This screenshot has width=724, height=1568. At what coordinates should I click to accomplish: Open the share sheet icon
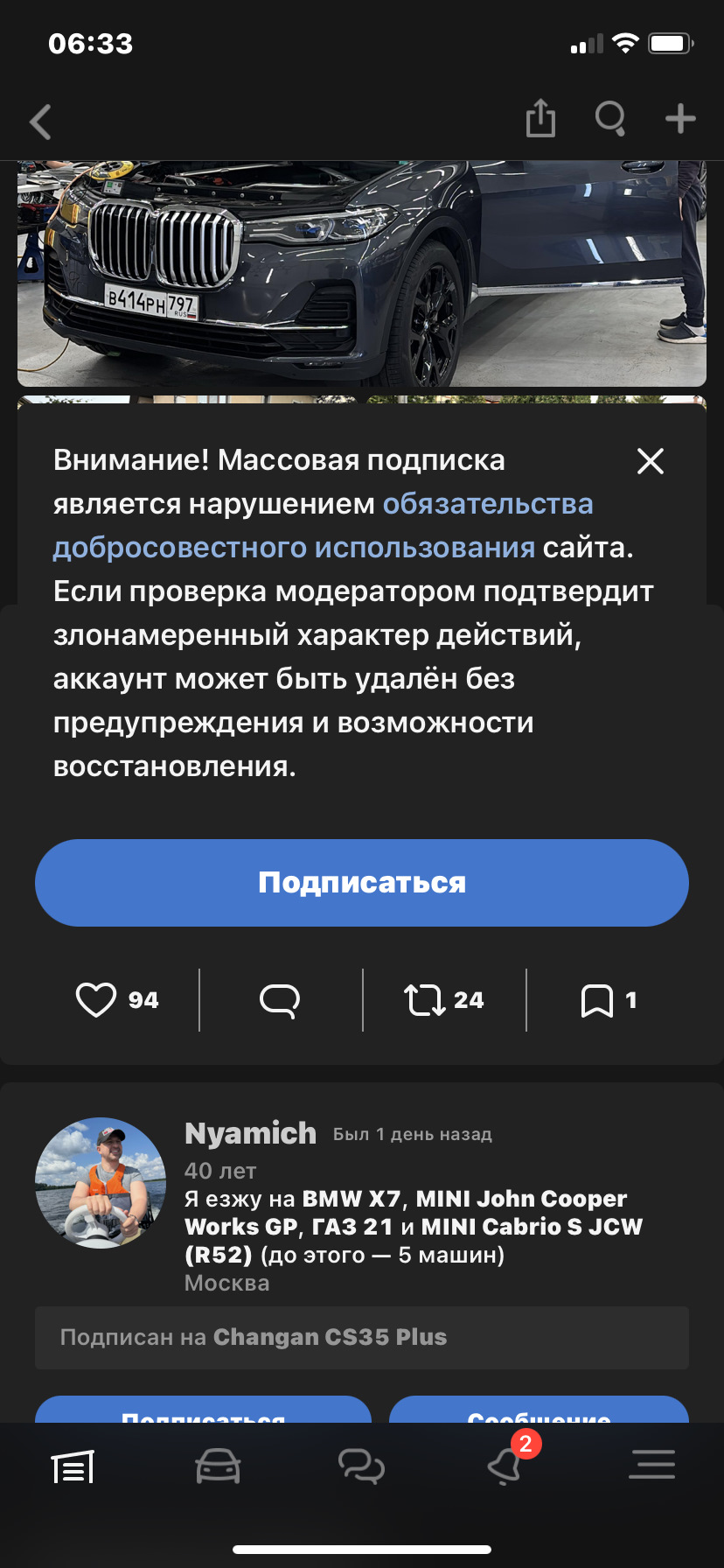[540, 119]
